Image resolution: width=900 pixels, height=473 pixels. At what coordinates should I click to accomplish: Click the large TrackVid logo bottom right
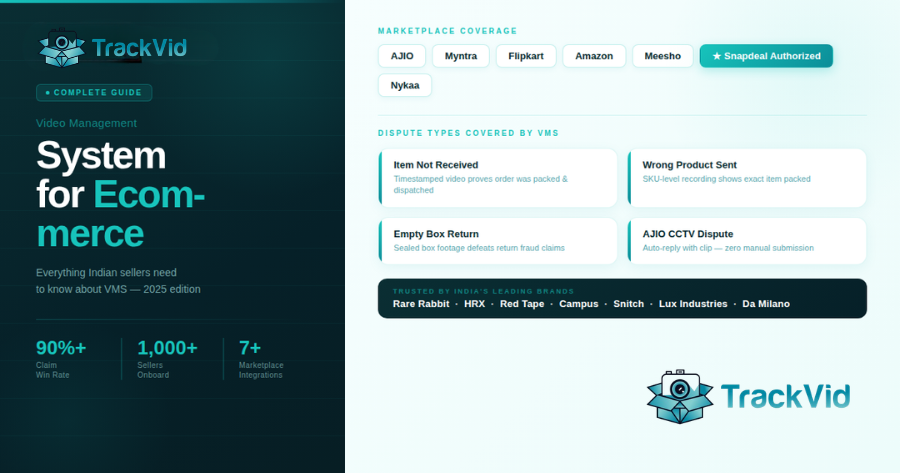pyautogui.click(x=748, y=396)
